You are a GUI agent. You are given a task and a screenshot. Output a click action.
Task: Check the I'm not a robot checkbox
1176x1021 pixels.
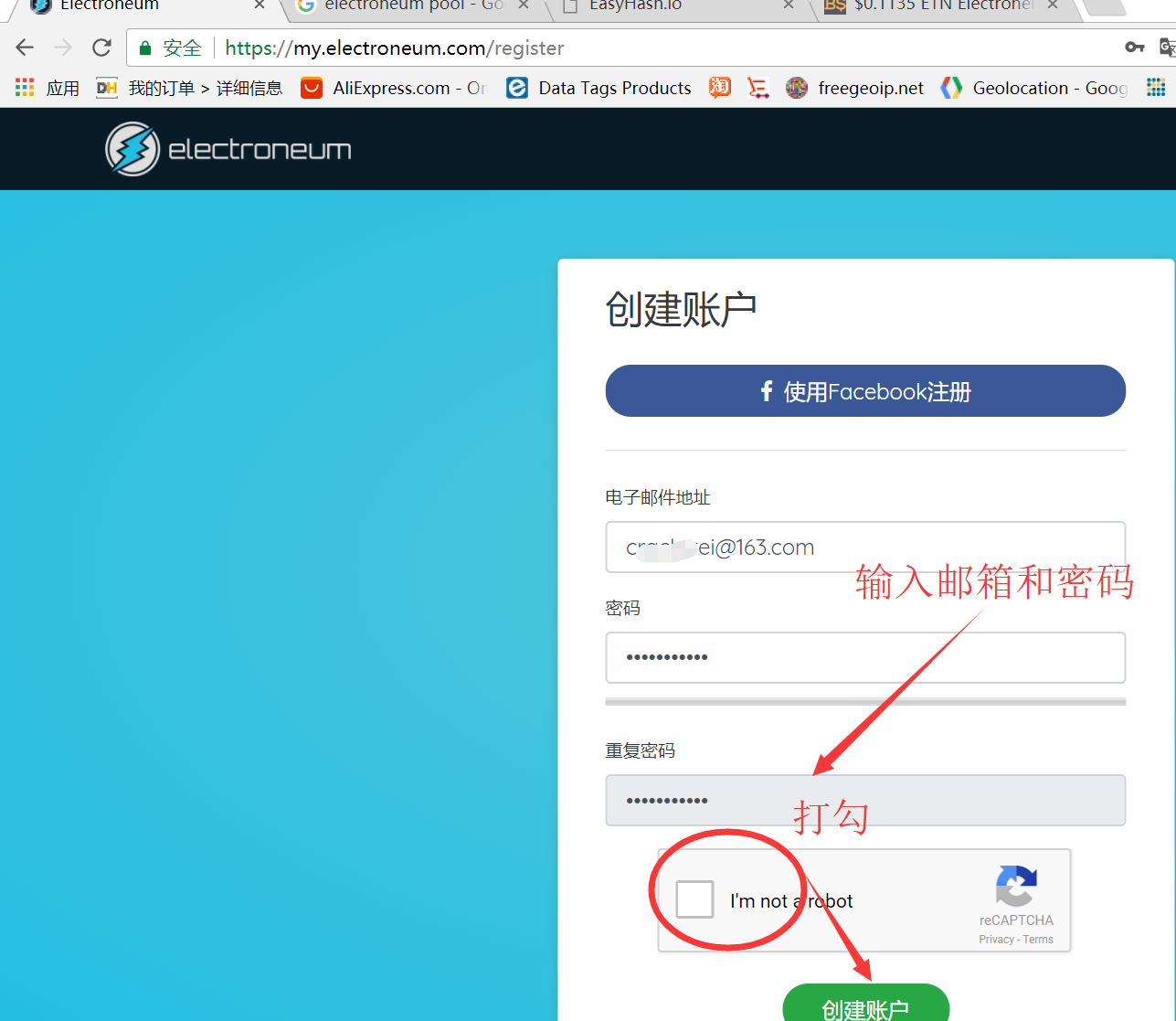tap(694, 899)
